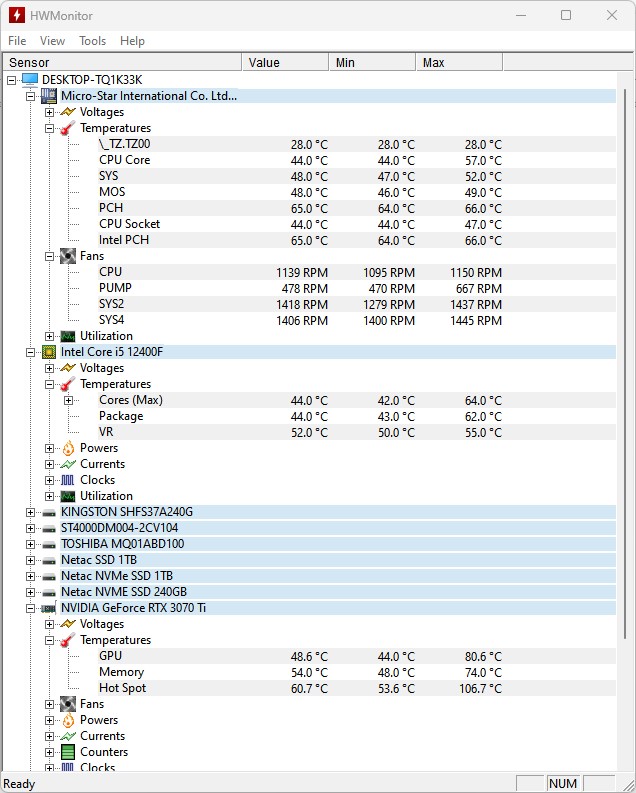Click the Micro-Star motherboard icon
636x793 pixels.
click(49, 96)
